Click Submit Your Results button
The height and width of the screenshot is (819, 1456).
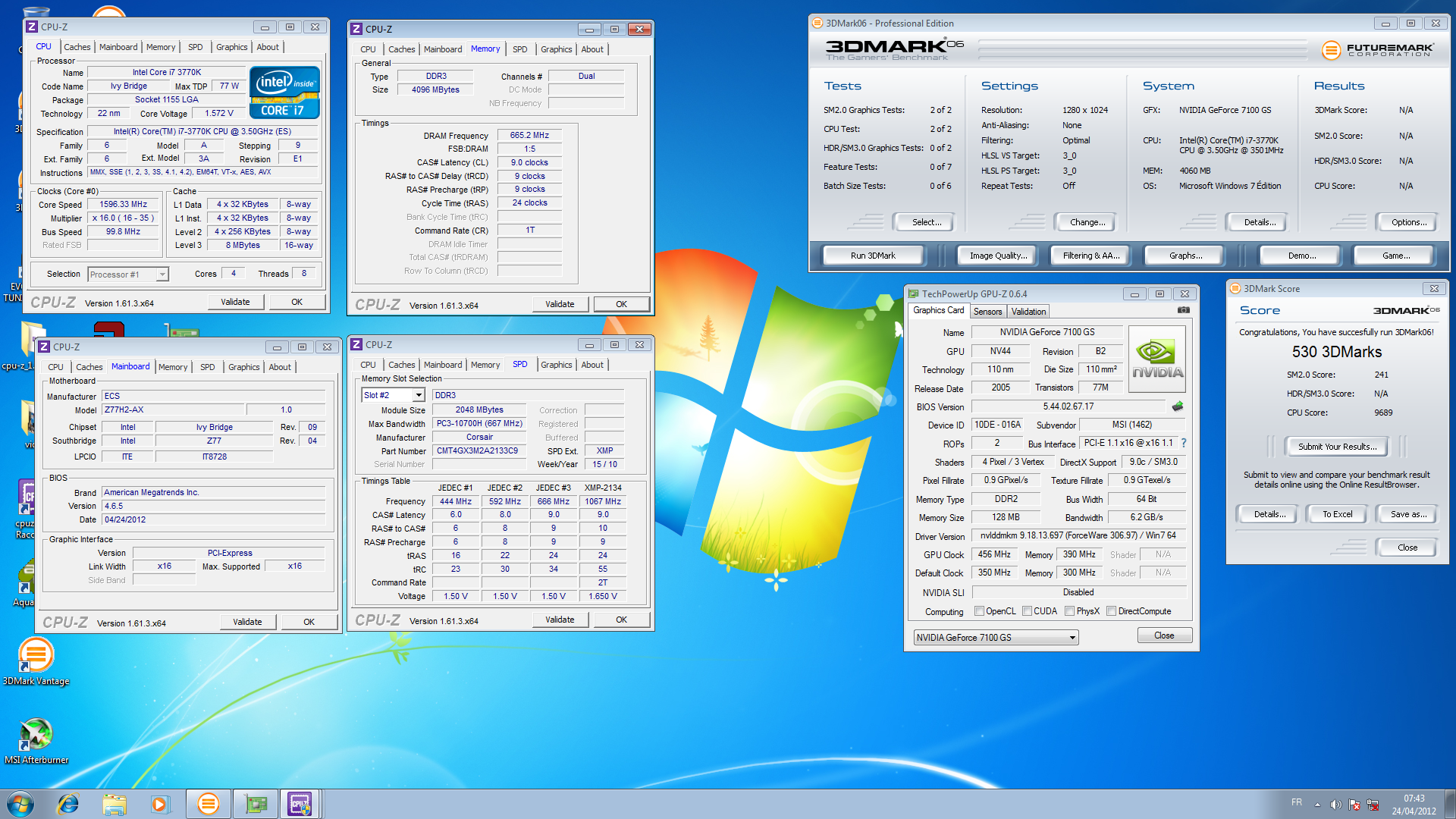pos(1337,447)
